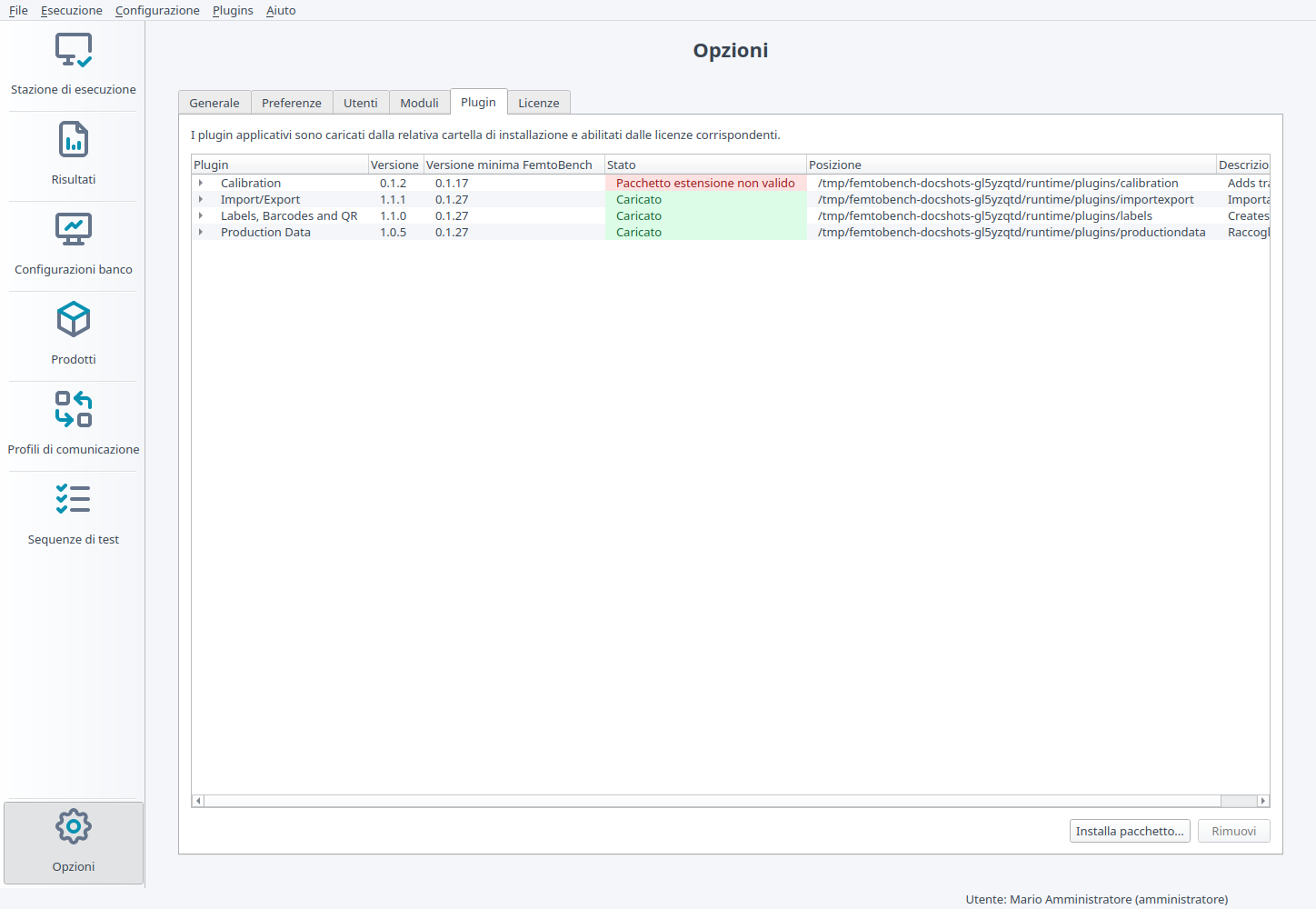Click version 1.1.1 of Import/Export
Image resolution: width=1316 pixels, height=909 pixels.
point(394,199)
